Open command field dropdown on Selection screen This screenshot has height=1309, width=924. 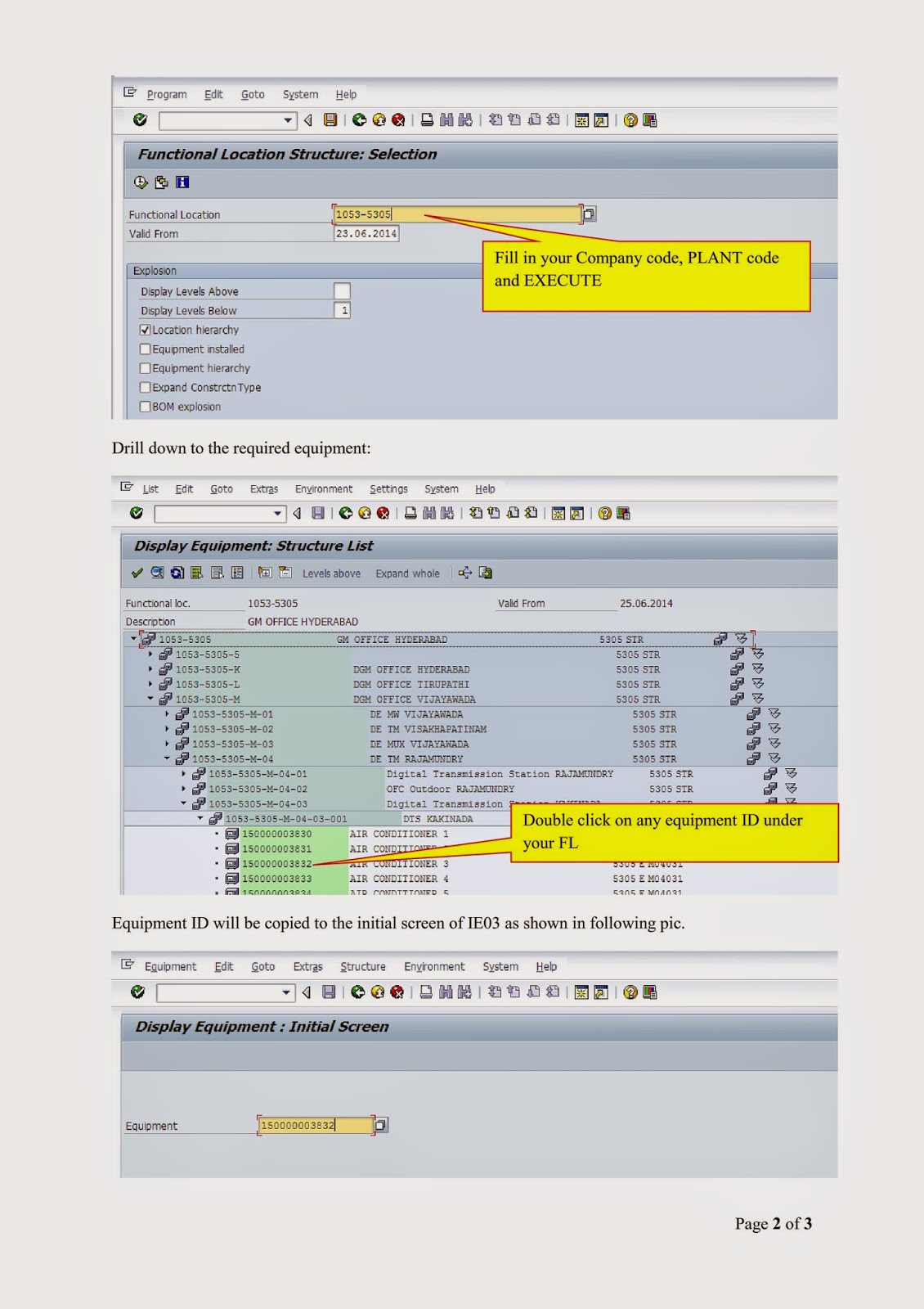coord(288,121)
